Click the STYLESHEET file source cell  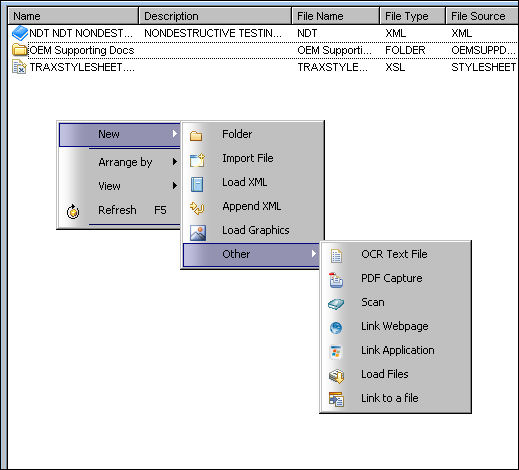[x=484, y=67]
